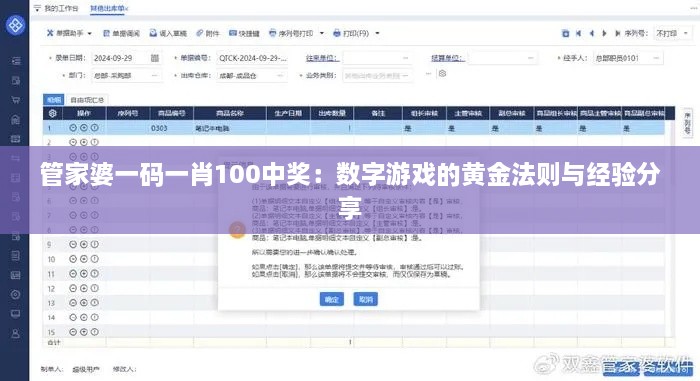
Task: Click the plus icon in row 10
Action: (84, 259)
